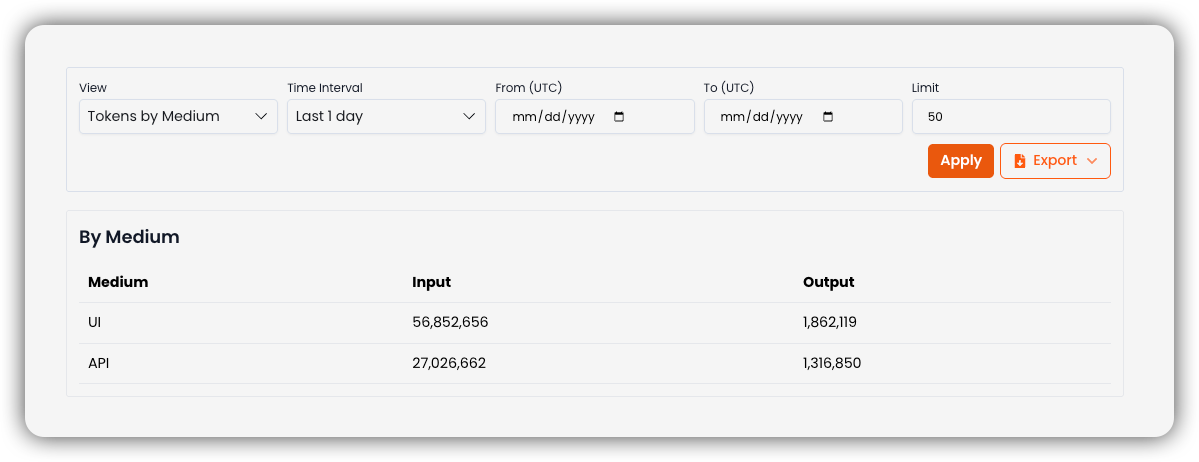Click the input value 56,852,656
The width and height of the screenshot is (1199, 462).
[450, 323]
